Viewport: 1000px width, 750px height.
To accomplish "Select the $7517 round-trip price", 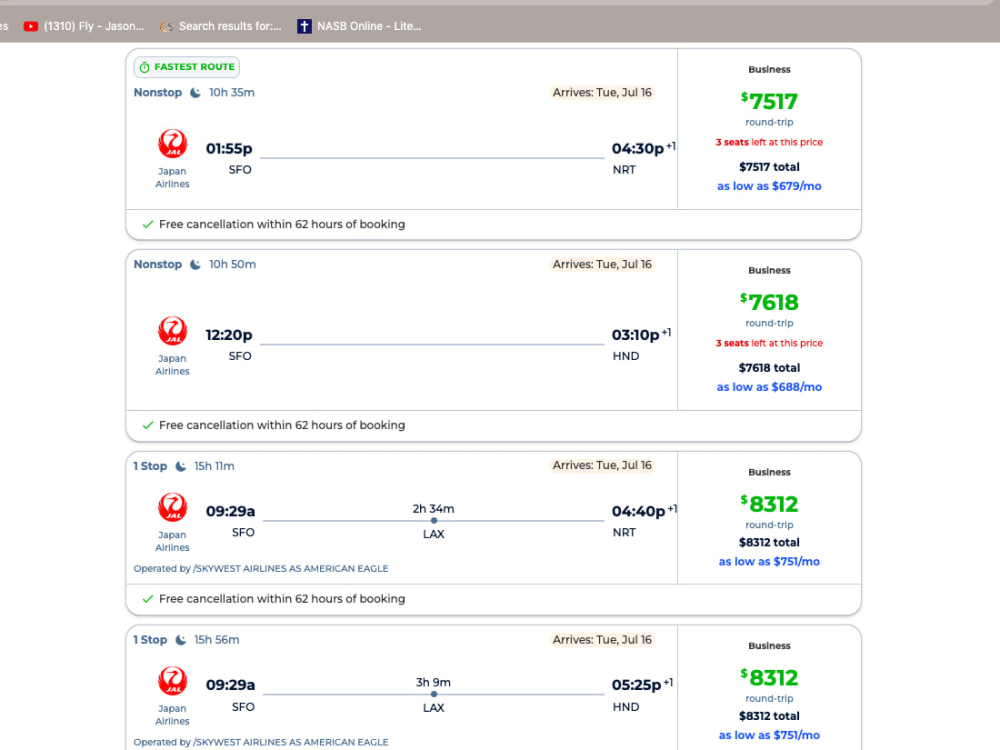I will tap(769, 101).
